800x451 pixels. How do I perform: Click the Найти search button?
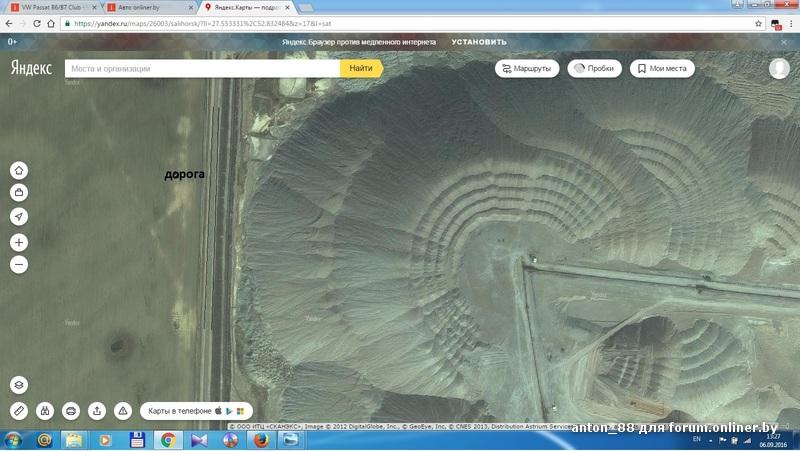[x=361, y=68]
